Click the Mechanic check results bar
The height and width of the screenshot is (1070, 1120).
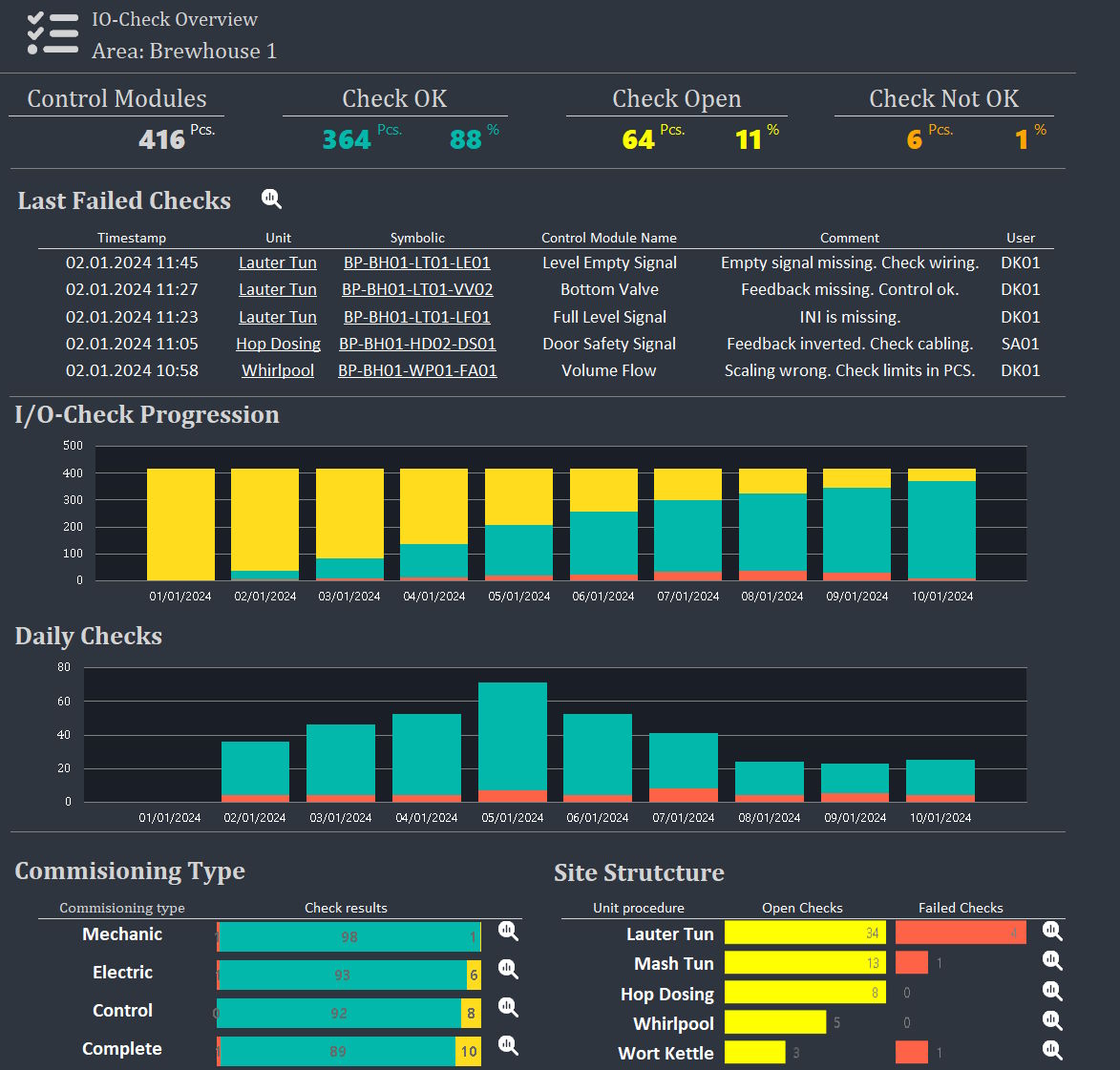349,936
